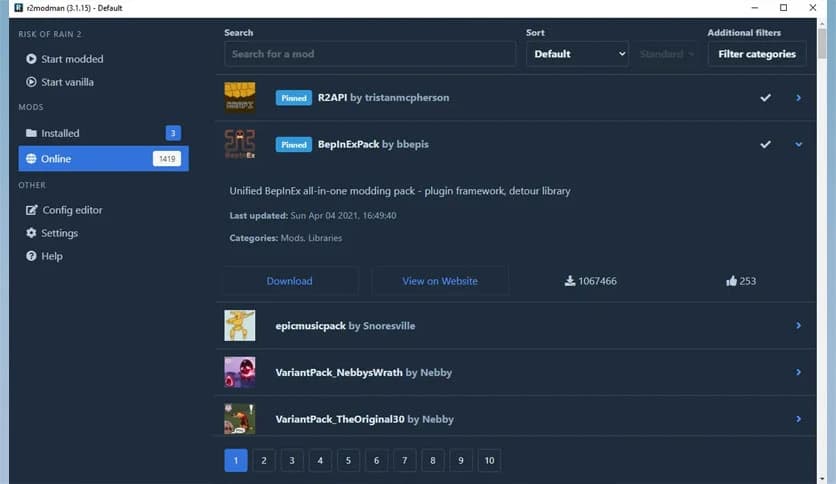The image size is (836, 484).
Task: Click the "epicmusicpack by Snoresville" title
Action: point(345,326)
